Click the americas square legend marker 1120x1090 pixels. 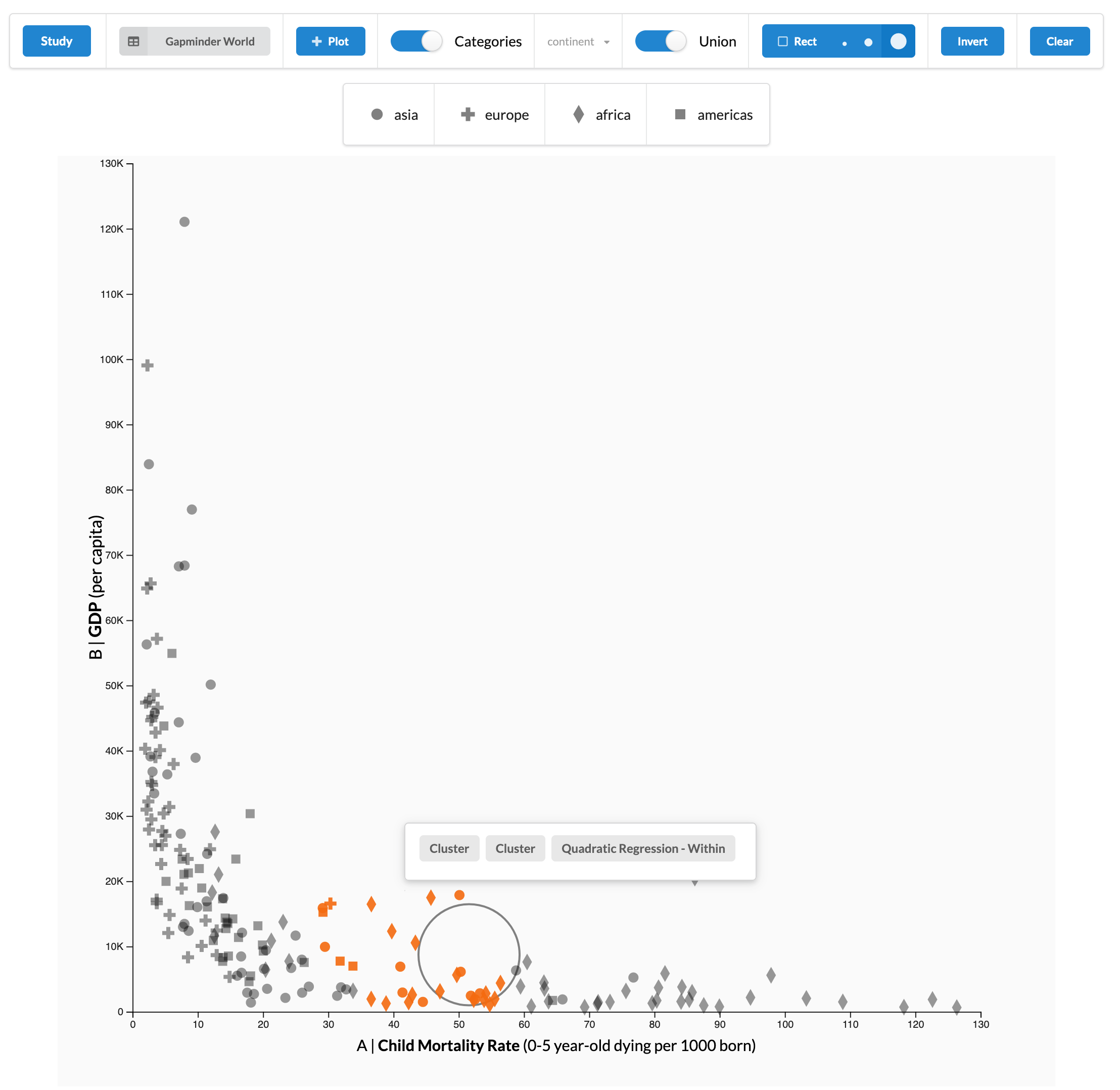click(x=680, y=114)
